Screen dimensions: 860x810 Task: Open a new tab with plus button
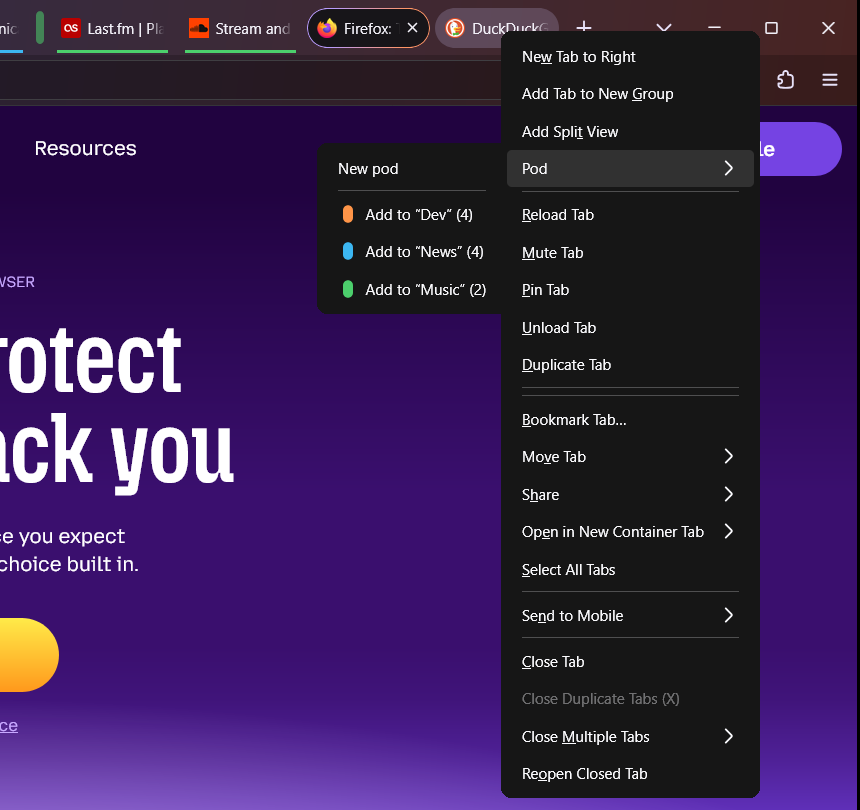[x=584, y=26]
